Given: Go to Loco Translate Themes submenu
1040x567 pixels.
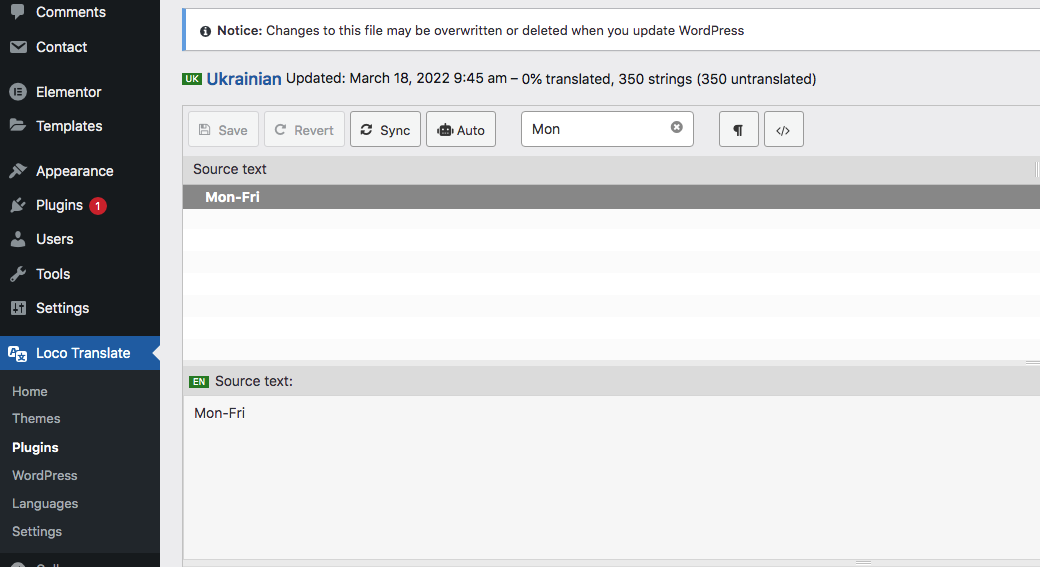Looking at the screenshot, I should 36,419.
